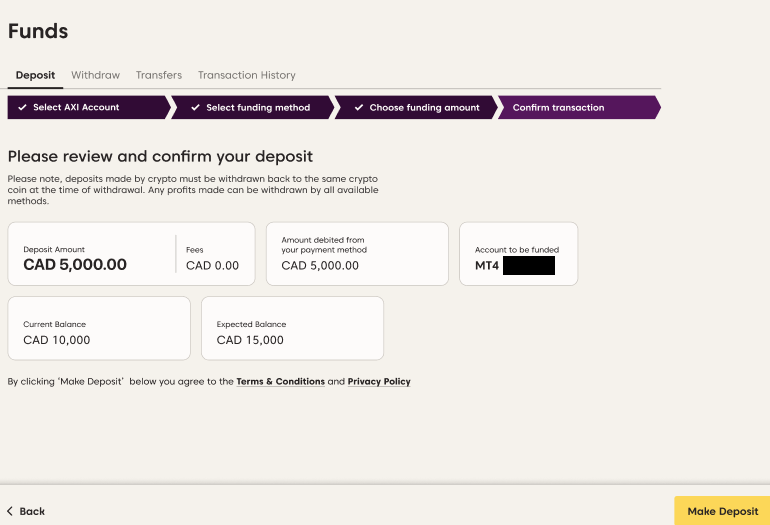770x525 pixels.
Task: Select the Amount debited from payment method card
Action: click(357, 254)
